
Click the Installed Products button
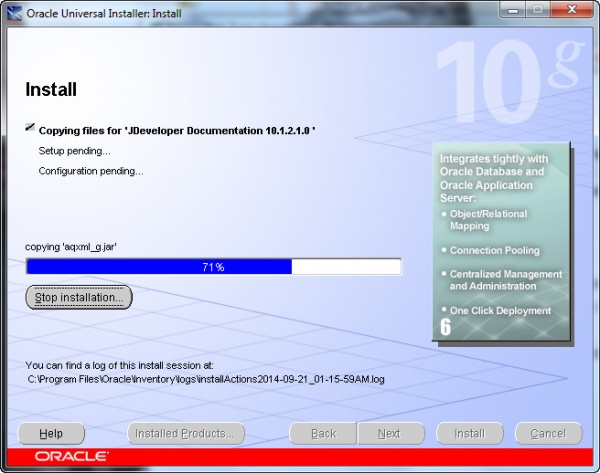186,434
